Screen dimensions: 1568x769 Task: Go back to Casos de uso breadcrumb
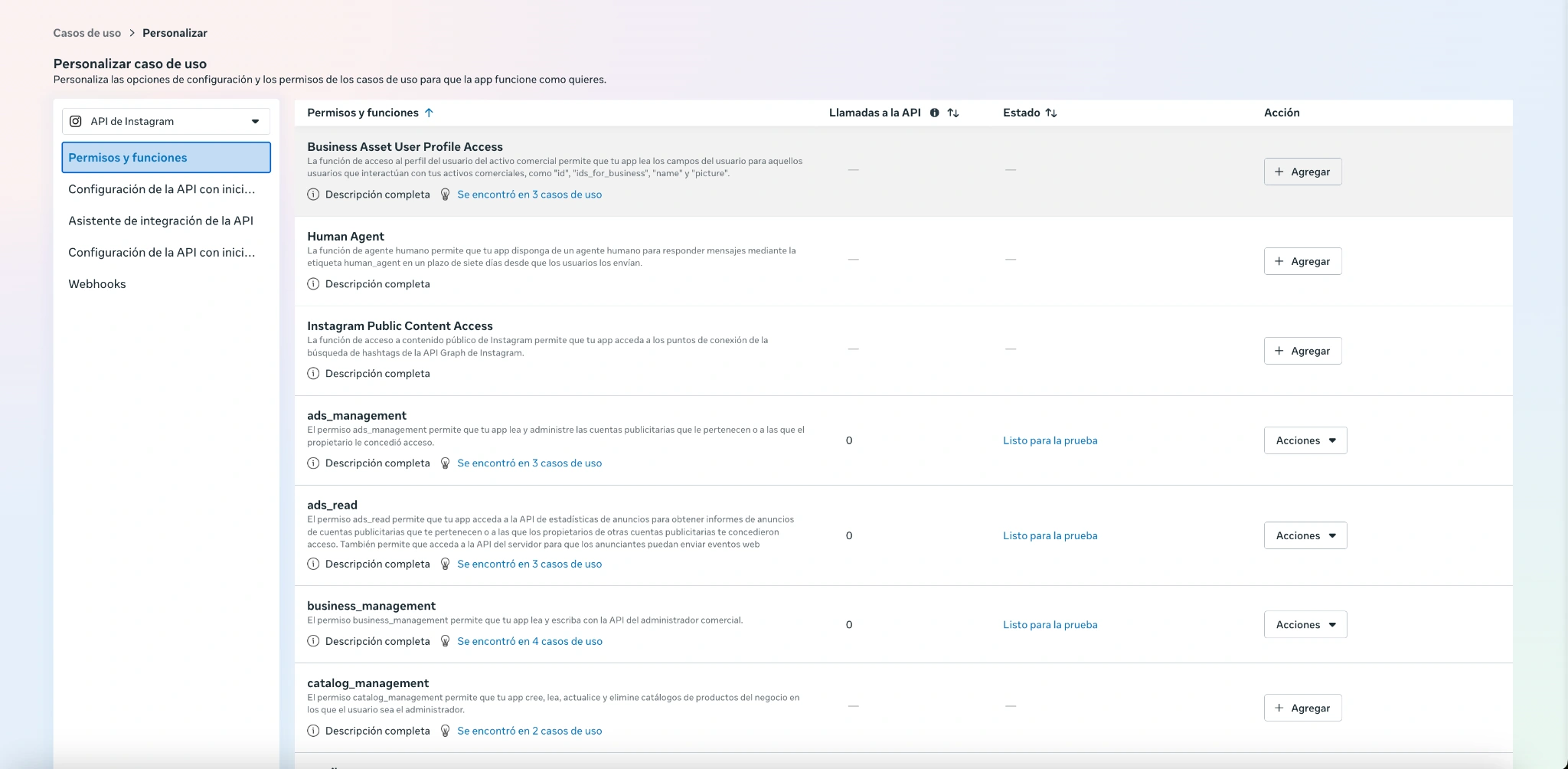[87, 33]
